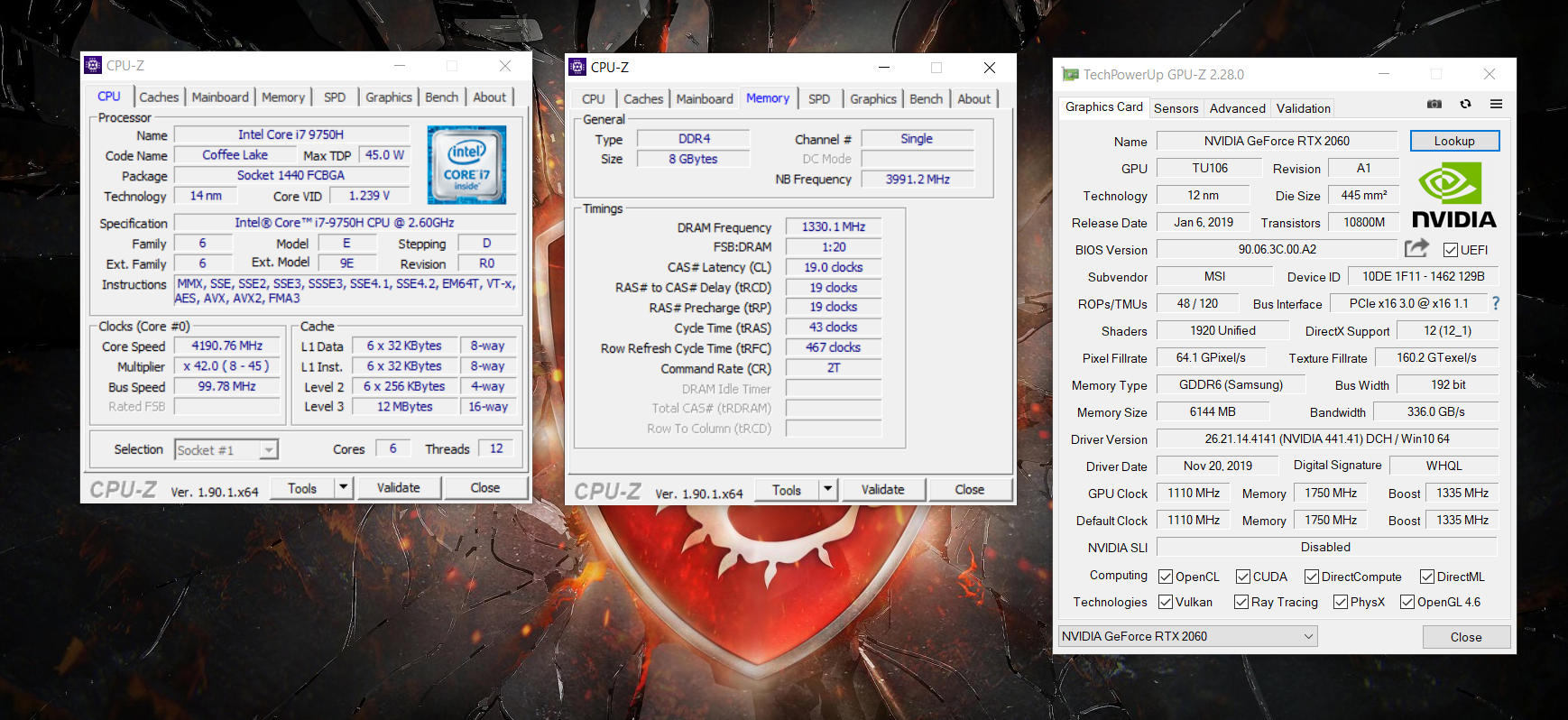Click DRAM Frequency value 1330.1 MHz
This screenshot has width=1568, height=720.
click(x=834, y=226)
